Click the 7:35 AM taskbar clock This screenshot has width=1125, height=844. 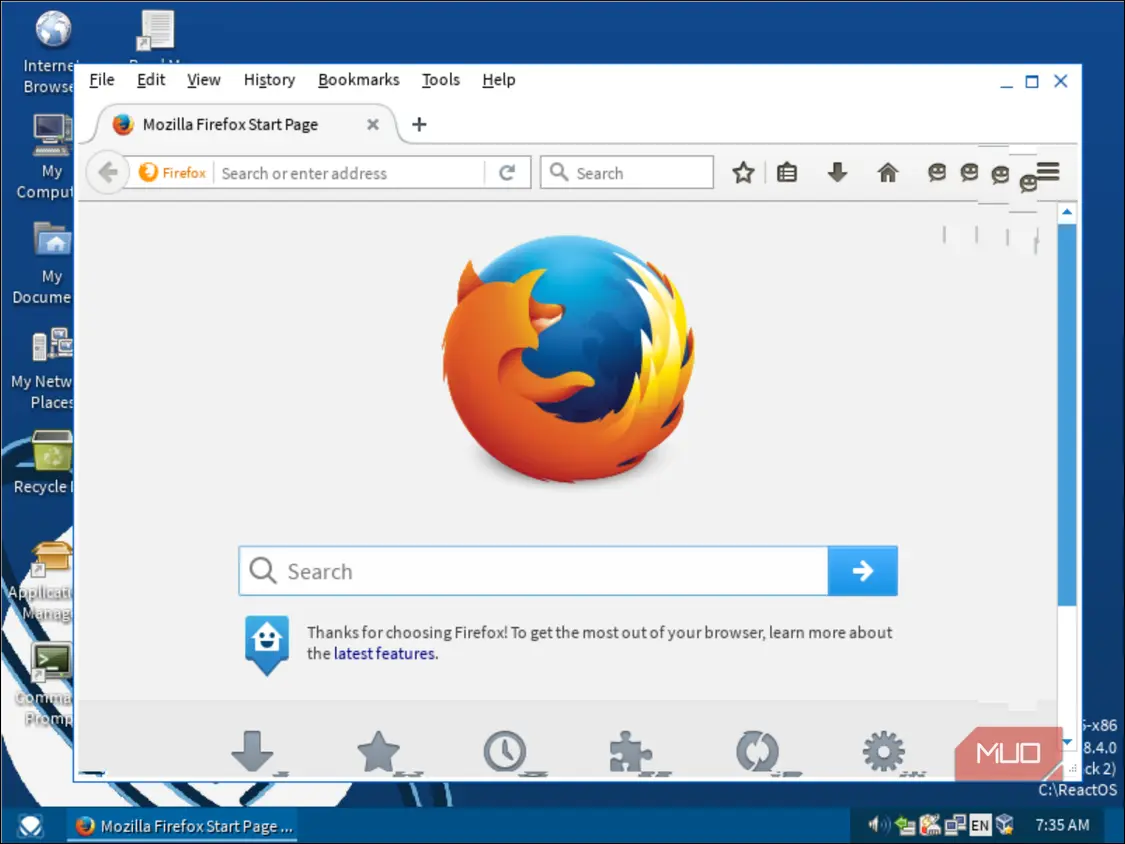point(1063,825)
